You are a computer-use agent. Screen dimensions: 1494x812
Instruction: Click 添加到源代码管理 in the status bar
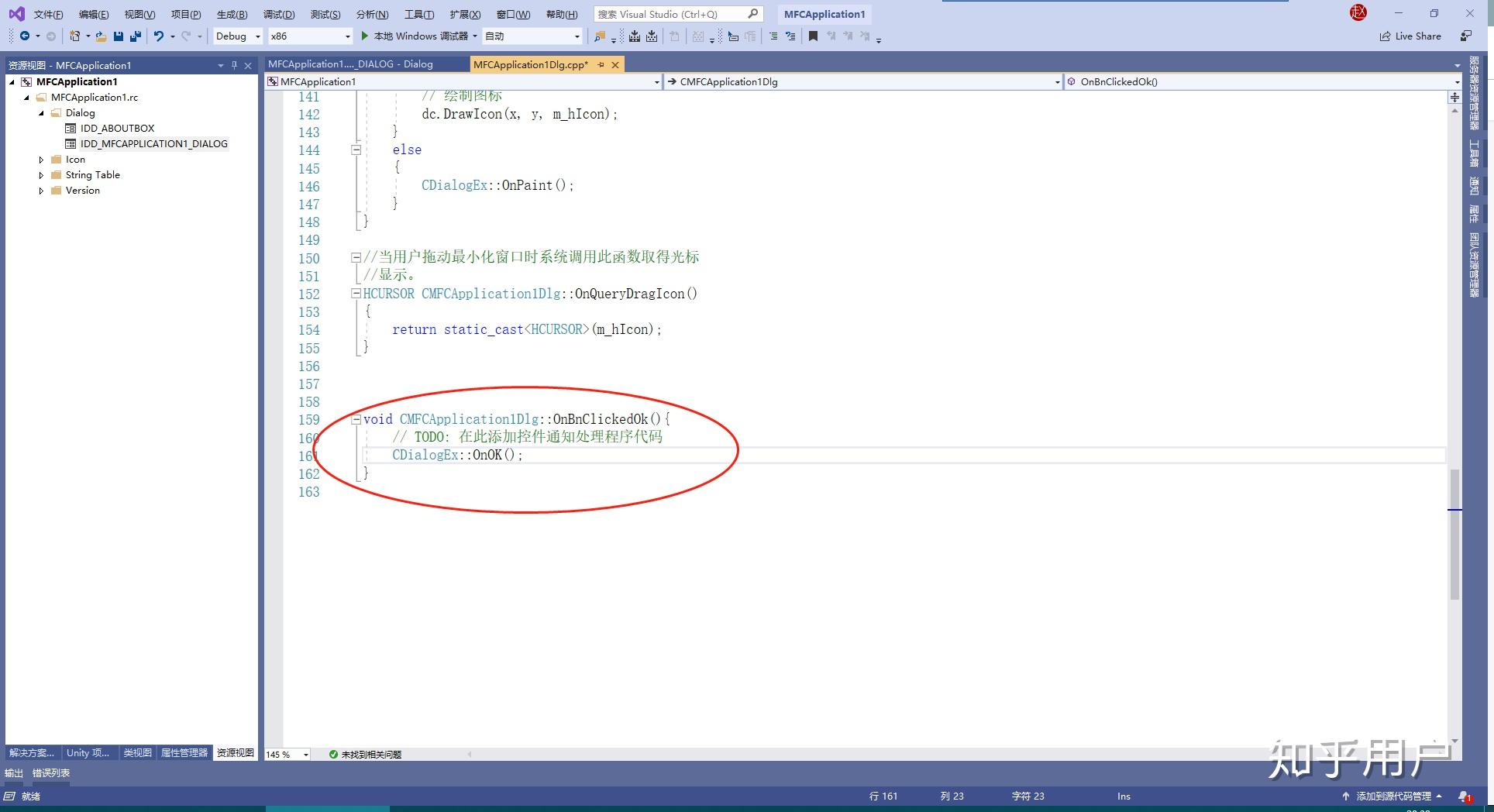click(x=1394, y=796)
